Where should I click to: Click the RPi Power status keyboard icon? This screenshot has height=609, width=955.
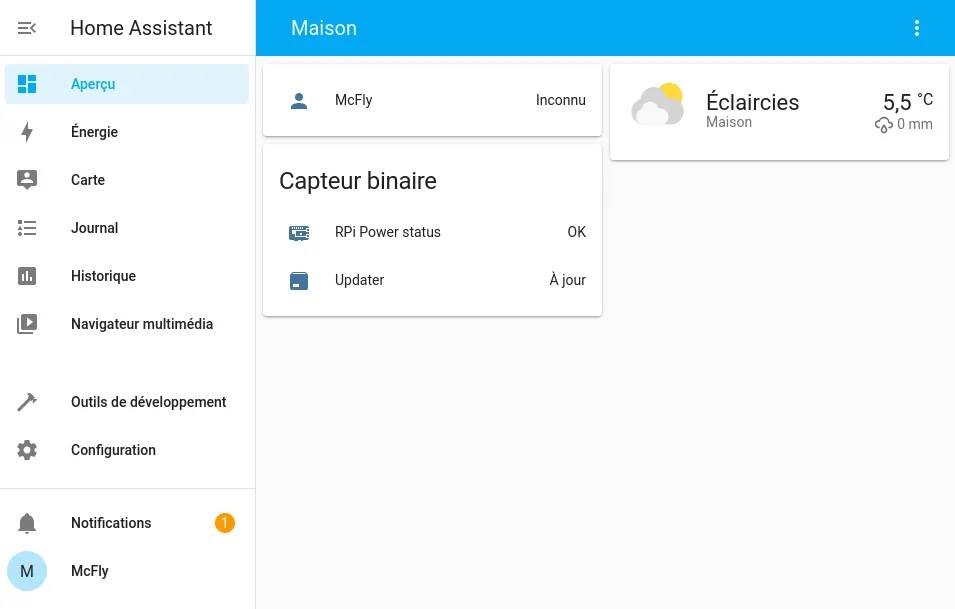(x=298, y=232)
